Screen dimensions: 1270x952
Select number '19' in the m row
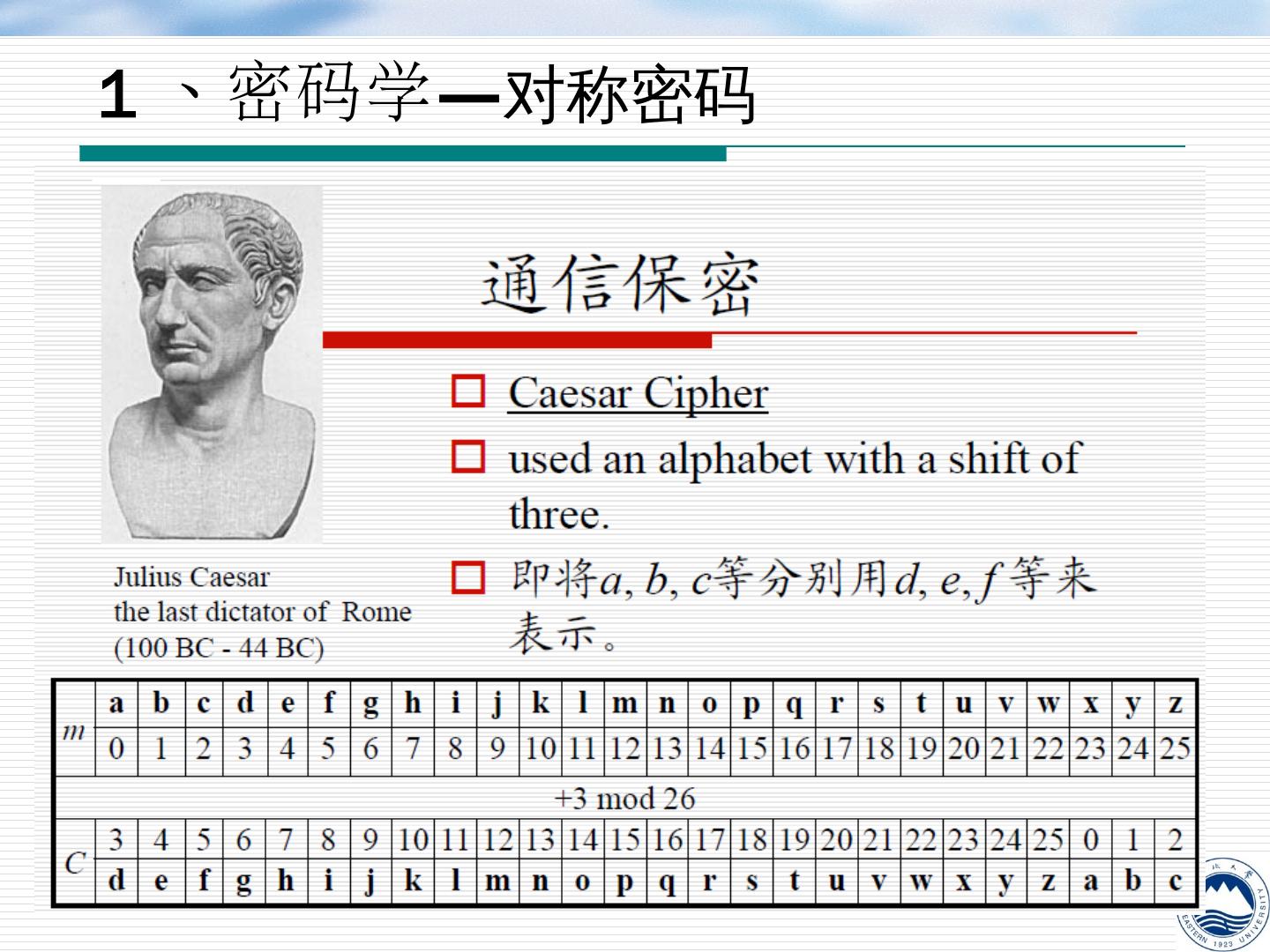click(x=921, y=749)
